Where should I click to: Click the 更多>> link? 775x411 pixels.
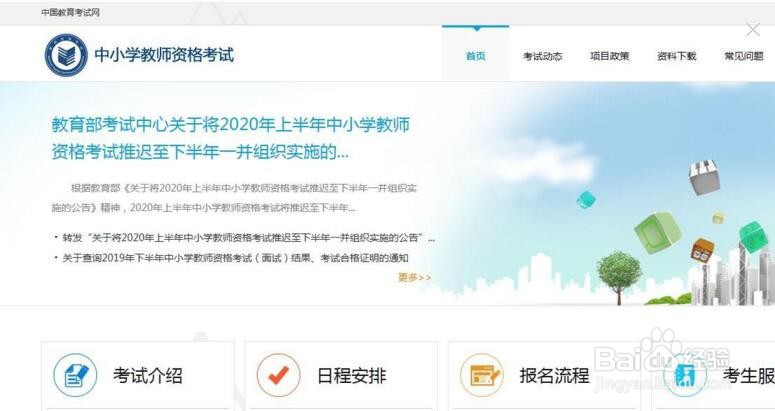[x=414, y=278]
